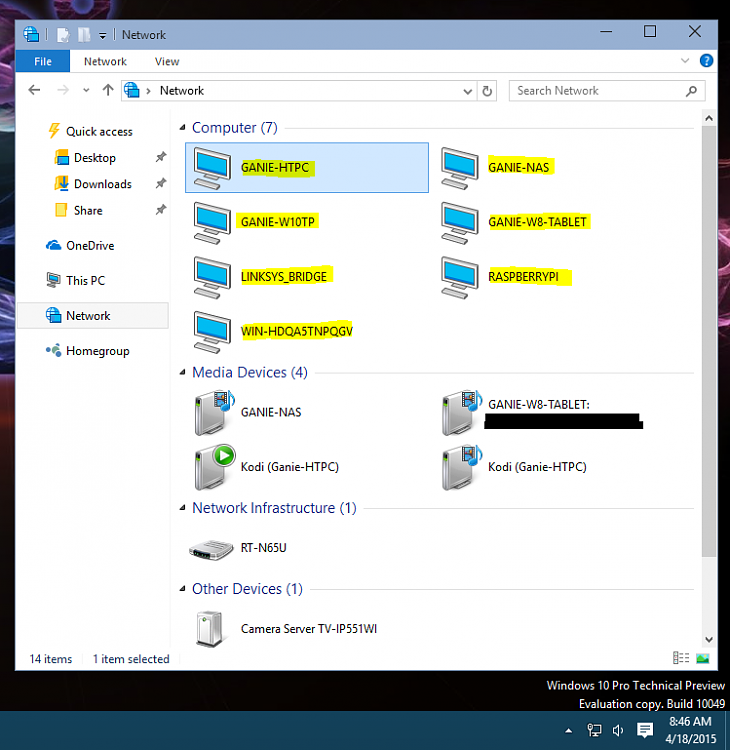This screenshot has width=730, height=750.
Task: Collapse the Computer (7) group
Action: click(182, 128)
